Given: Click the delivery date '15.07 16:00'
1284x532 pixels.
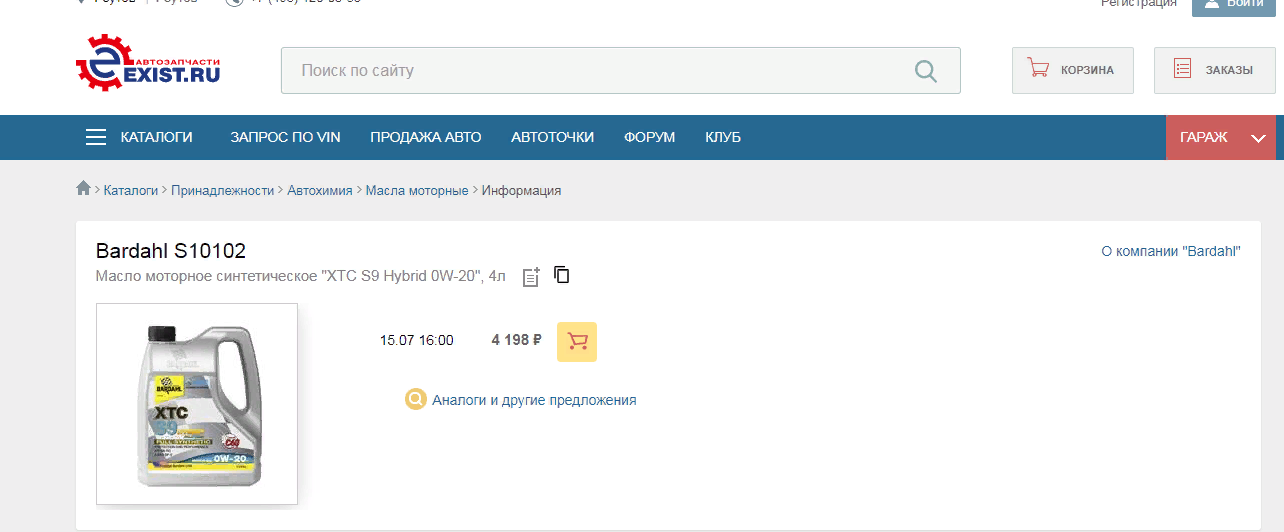Looking at the screenshot, I should coord(417,340).
